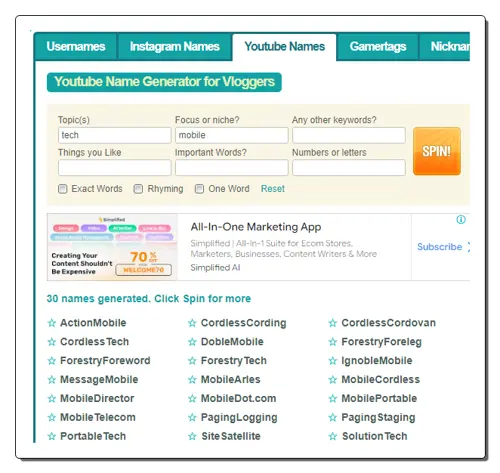Tick the Rhyming checkbox
Screen dimensions: 500x473
[138, 189]
